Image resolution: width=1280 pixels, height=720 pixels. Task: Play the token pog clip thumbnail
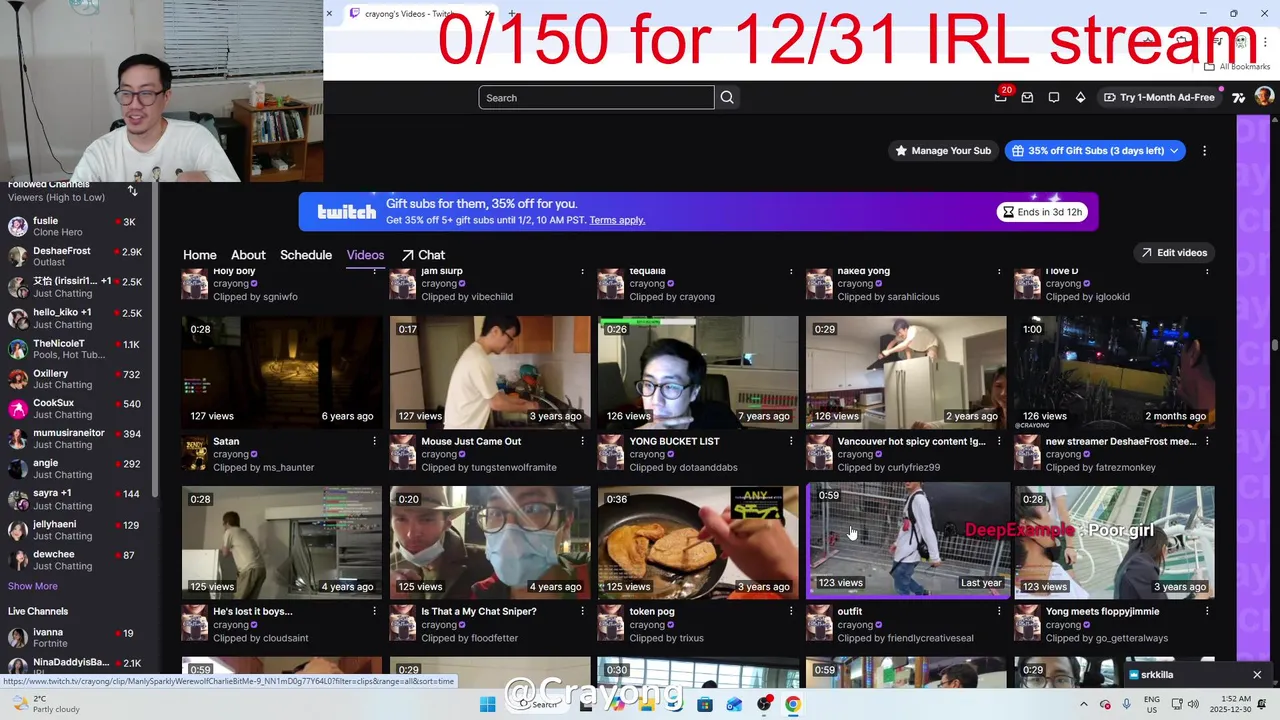(x=698, y=542)
